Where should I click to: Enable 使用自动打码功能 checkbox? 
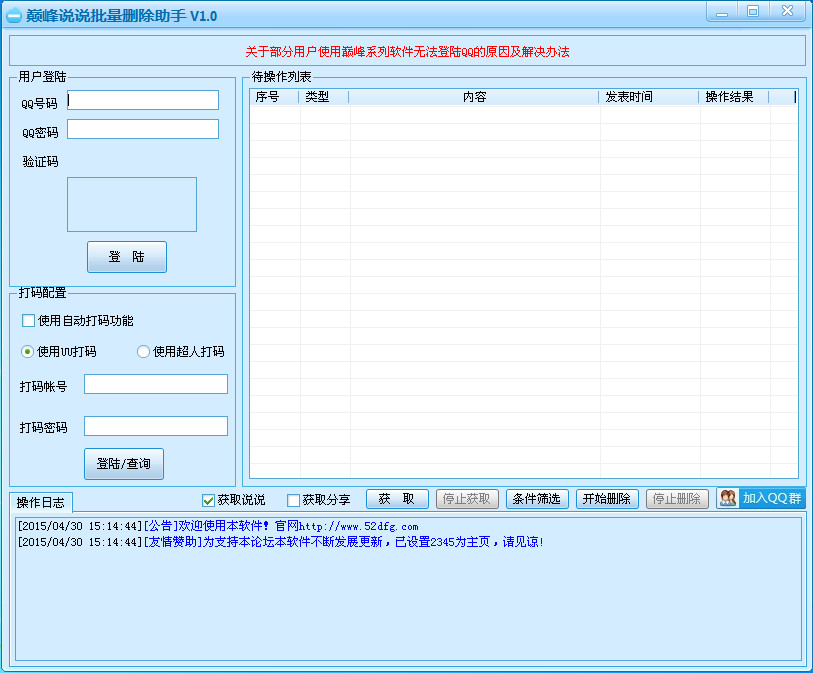pyautogui.click(x=28, y=321)
